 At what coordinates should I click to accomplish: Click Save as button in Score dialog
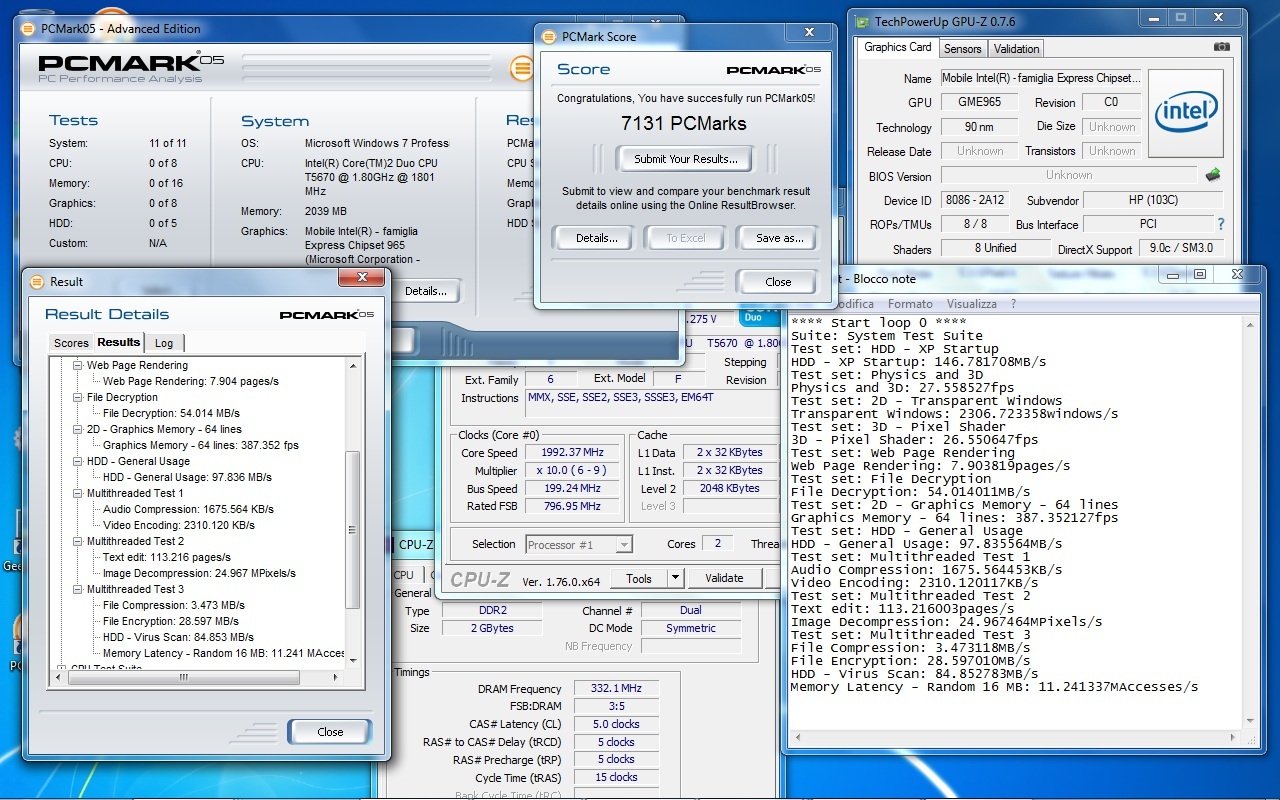tap(780, 238)
